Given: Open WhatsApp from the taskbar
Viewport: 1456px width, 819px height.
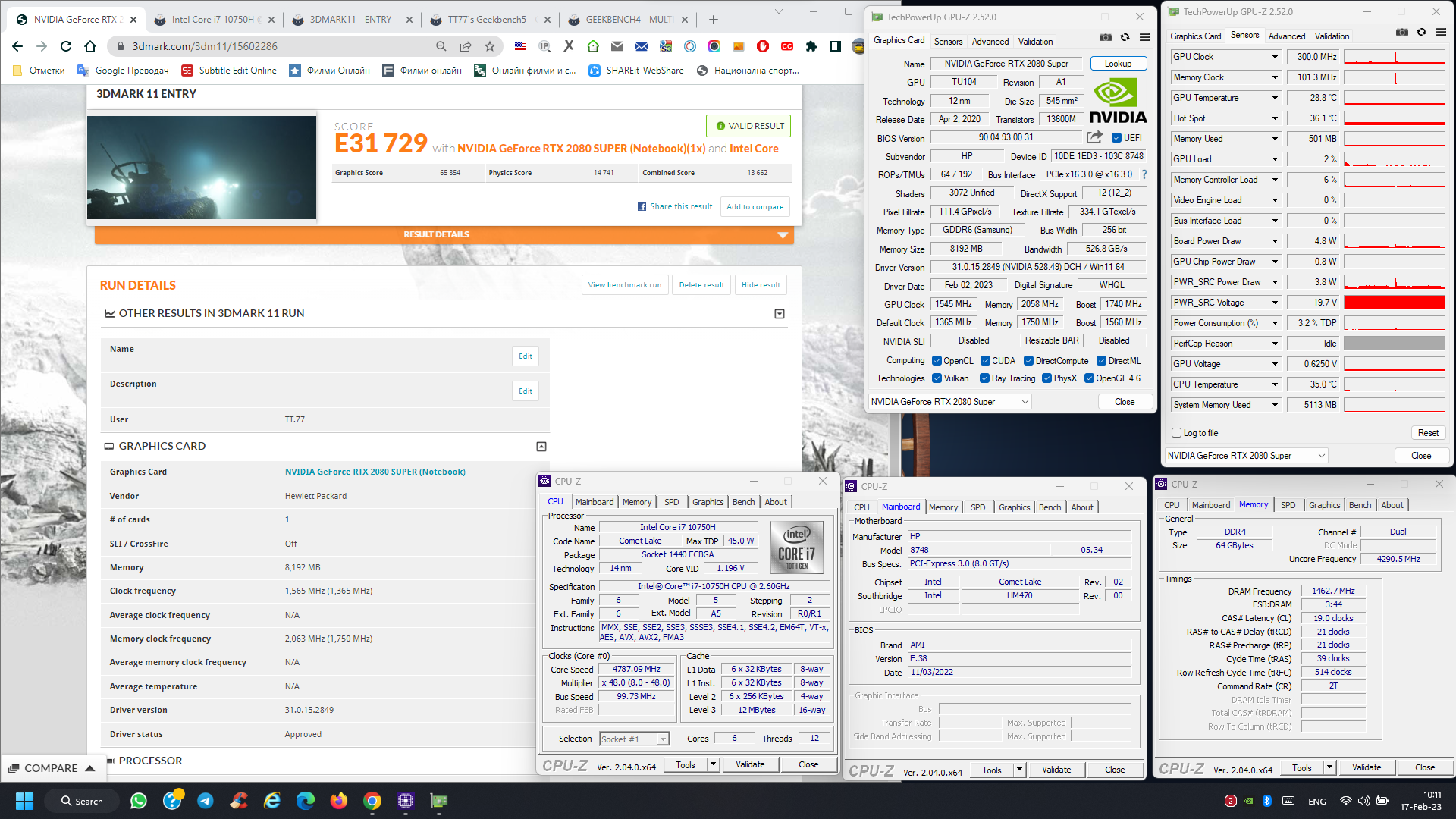Looking at the screenshot, I should (139, 801).
